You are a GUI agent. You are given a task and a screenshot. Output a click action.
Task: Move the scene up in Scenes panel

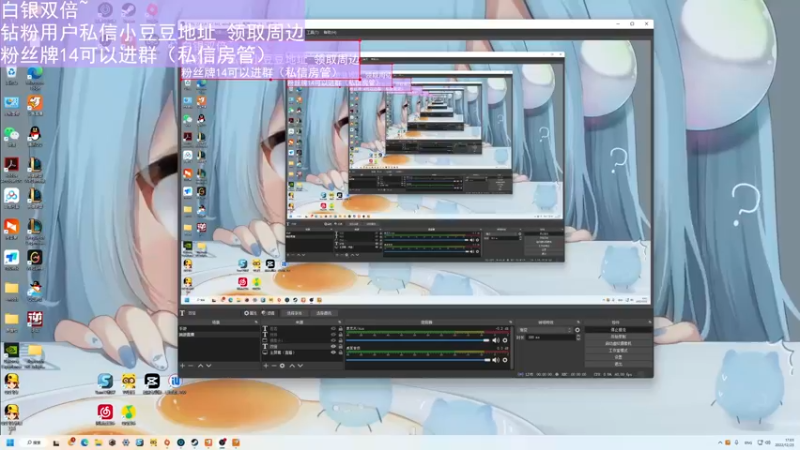[x=201, y=365]
